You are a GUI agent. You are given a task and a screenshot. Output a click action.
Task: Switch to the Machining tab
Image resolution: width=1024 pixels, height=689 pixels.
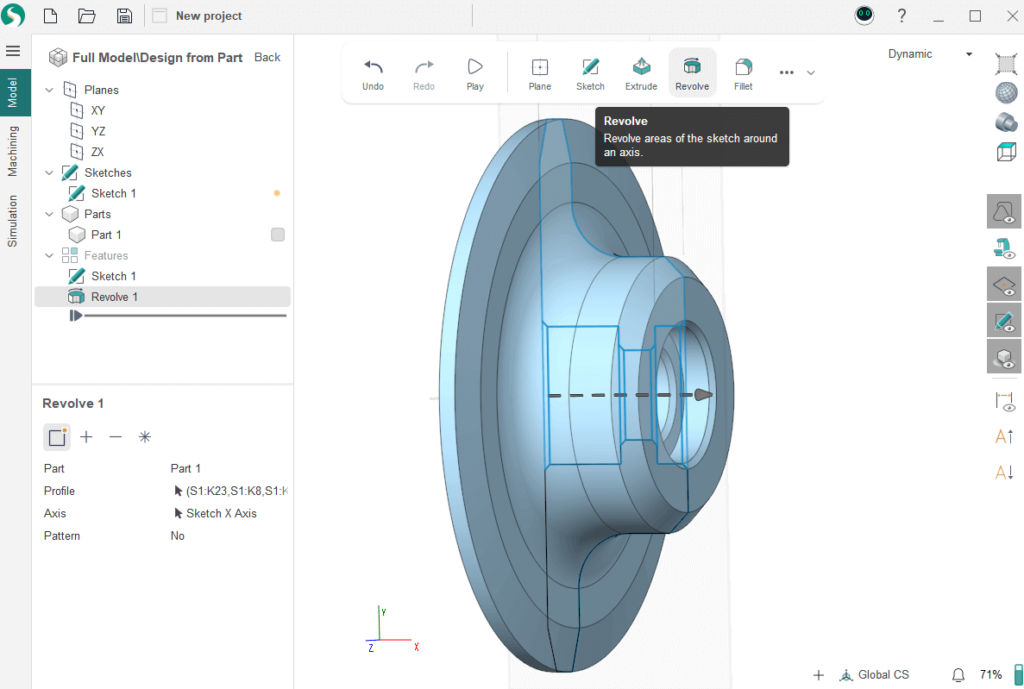coord(14,151)
